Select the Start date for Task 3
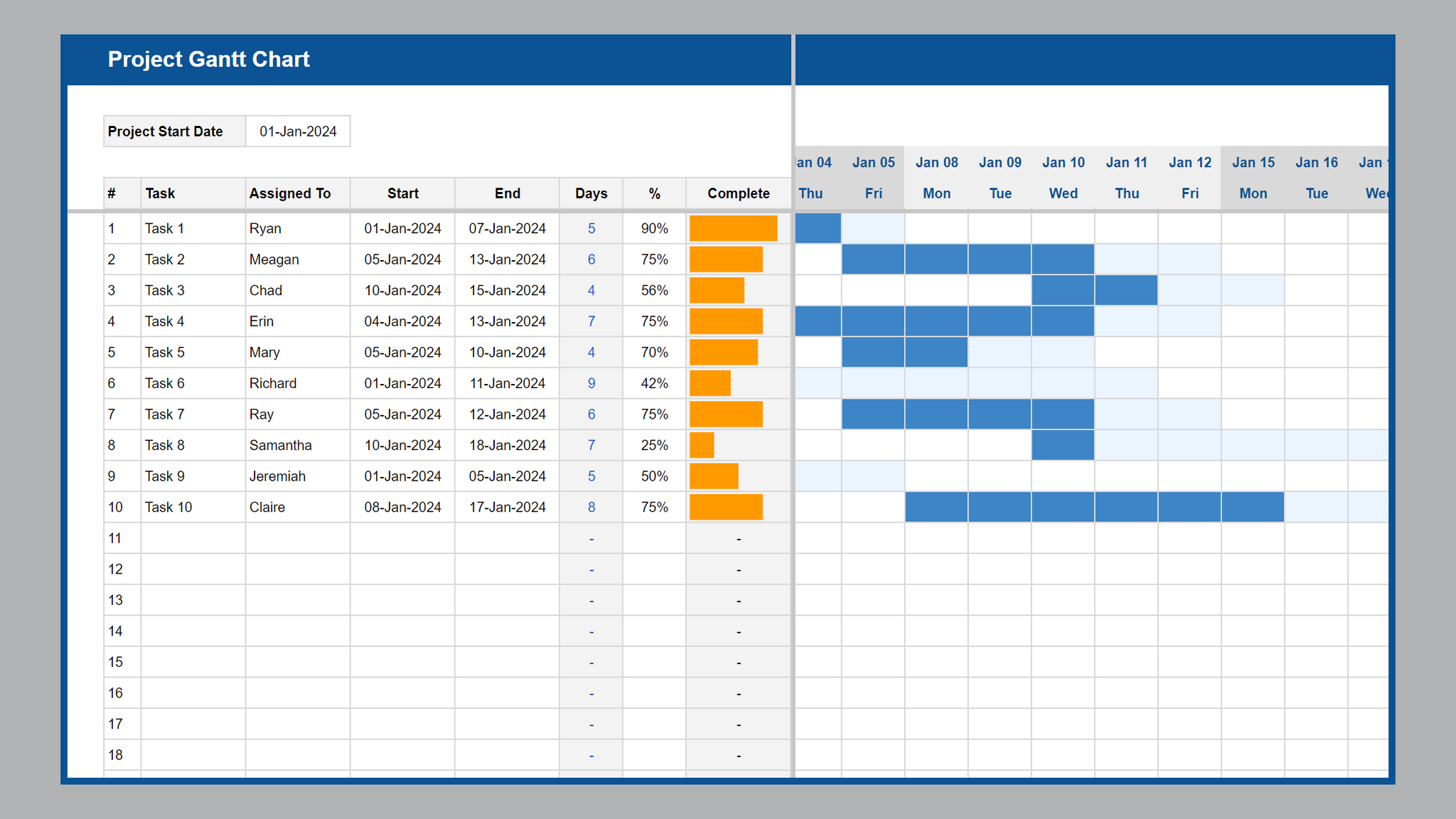Viewport: 1456px width, 819px height. point(402,290)
